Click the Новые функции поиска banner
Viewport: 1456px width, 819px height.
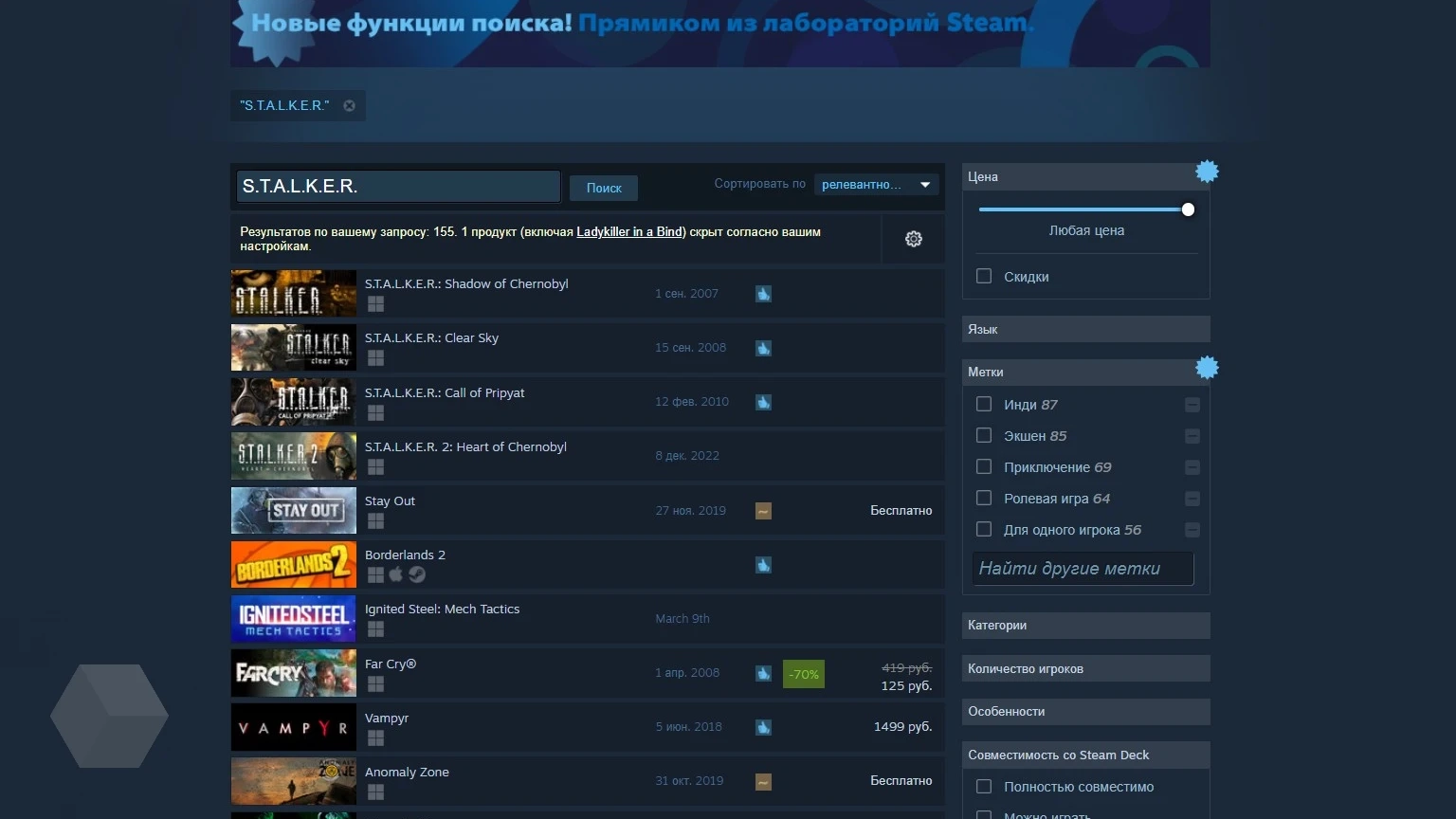coord(719,33)
